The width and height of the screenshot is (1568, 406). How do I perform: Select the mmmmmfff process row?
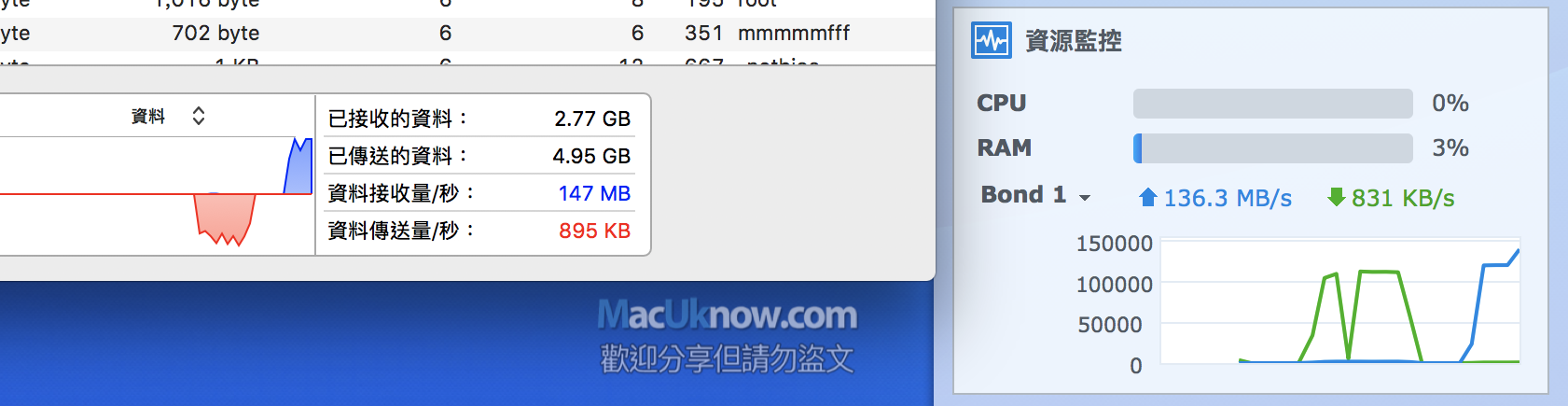[x=793, y=34]
